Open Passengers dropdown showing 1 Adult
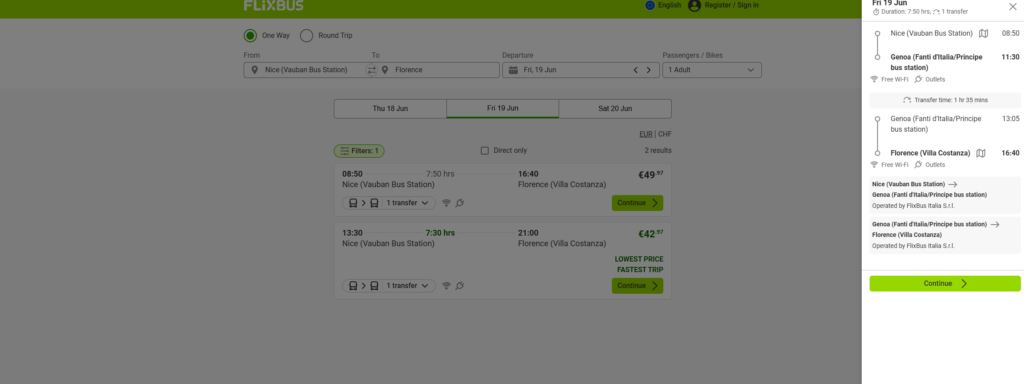The width and height of the screenshot is (1024, 384). coord(712,70)
